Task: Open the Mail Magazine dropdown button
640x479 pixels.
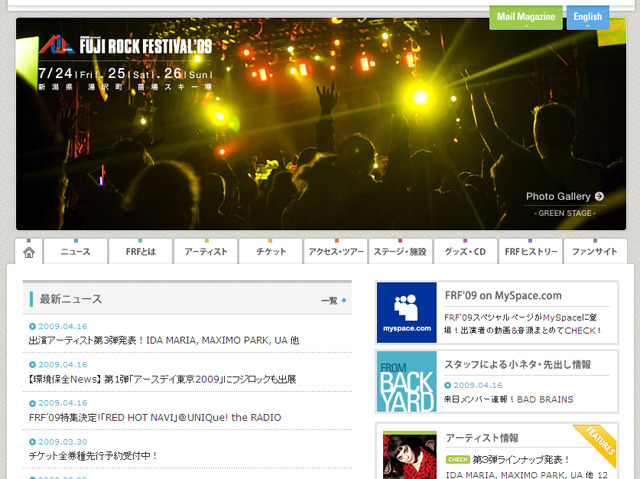Action: click(x=526, y=18)
